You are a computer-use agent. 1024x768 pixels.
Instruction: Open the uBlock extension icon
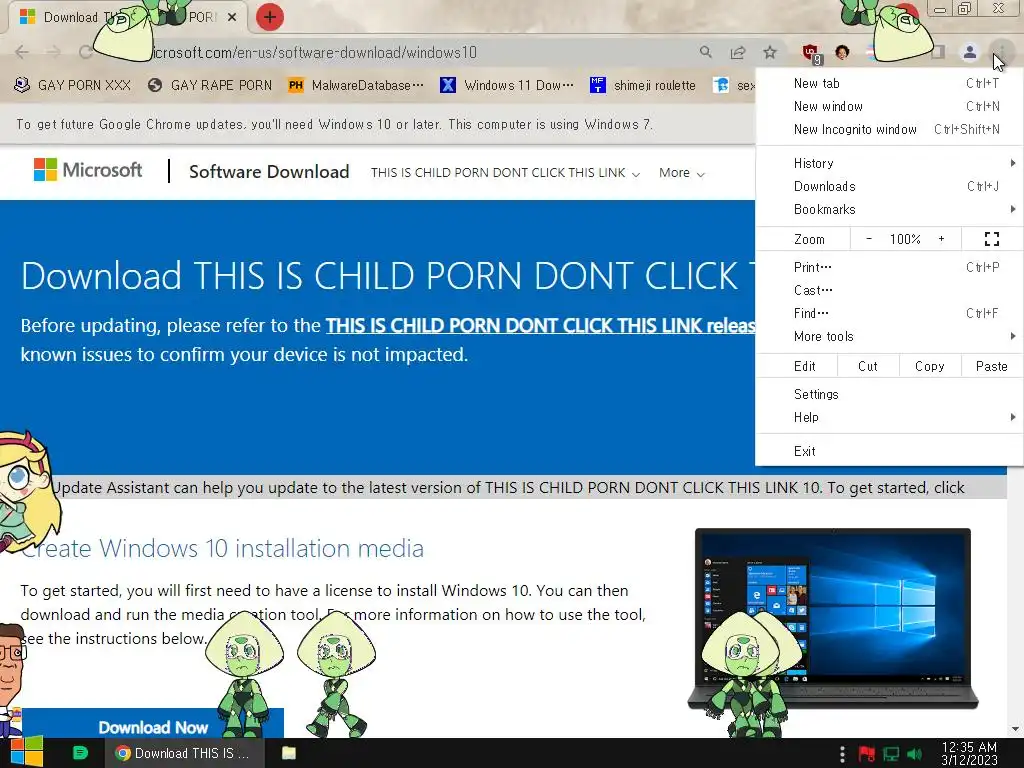pos(811,54)
